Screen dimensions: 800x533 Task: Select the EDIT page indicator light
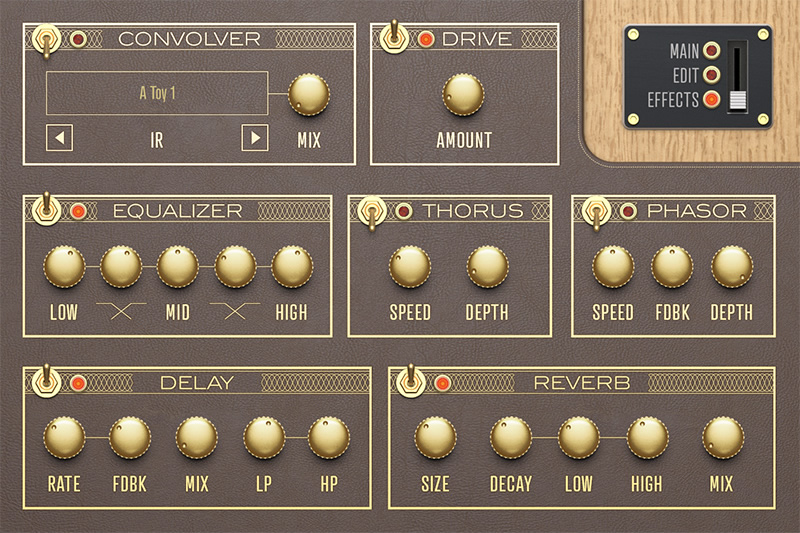tap(712, 75)
